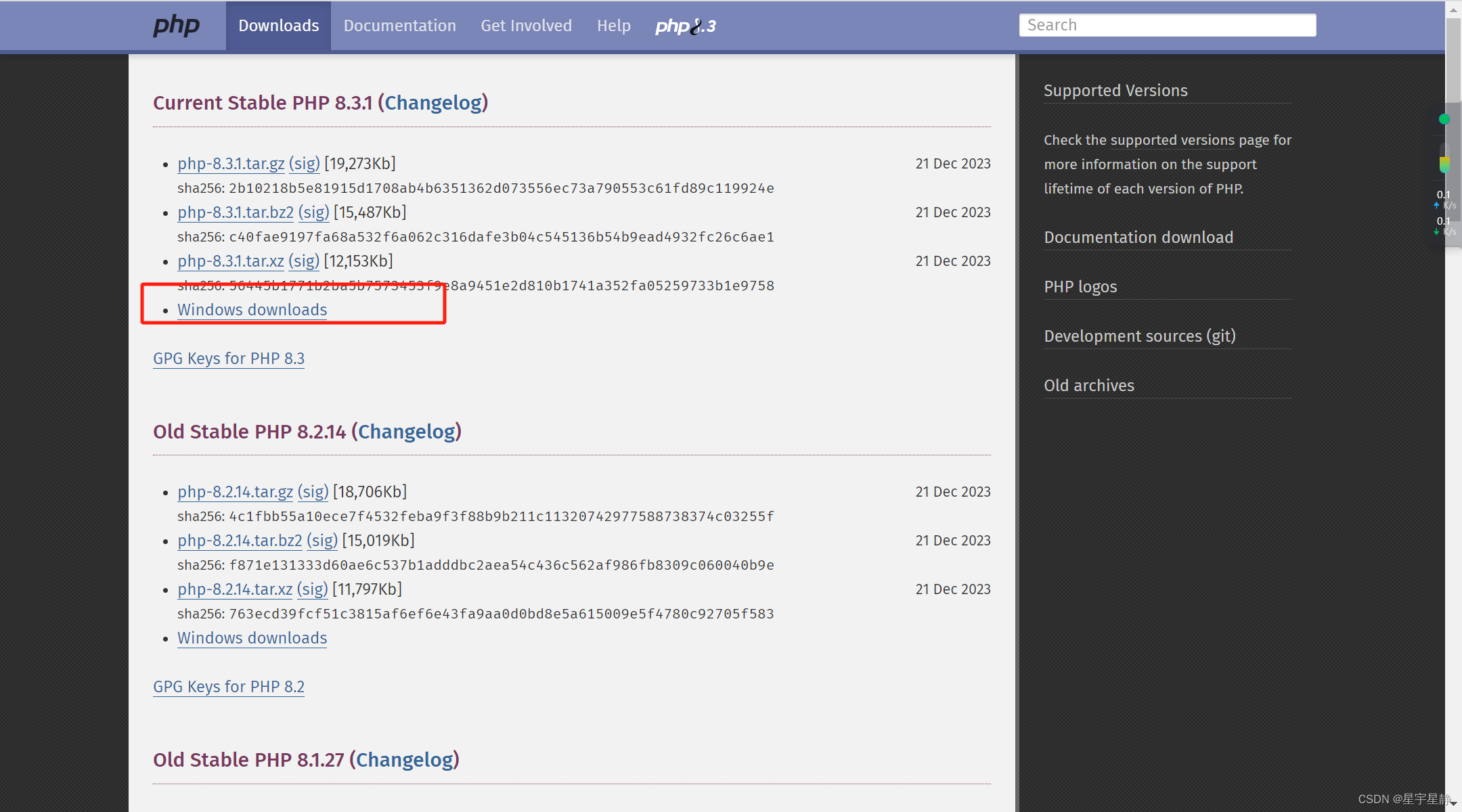The image size is (1462, 812).
Task: Click sha256 hash text starting 763ecd39
Action: coord(502,614)
